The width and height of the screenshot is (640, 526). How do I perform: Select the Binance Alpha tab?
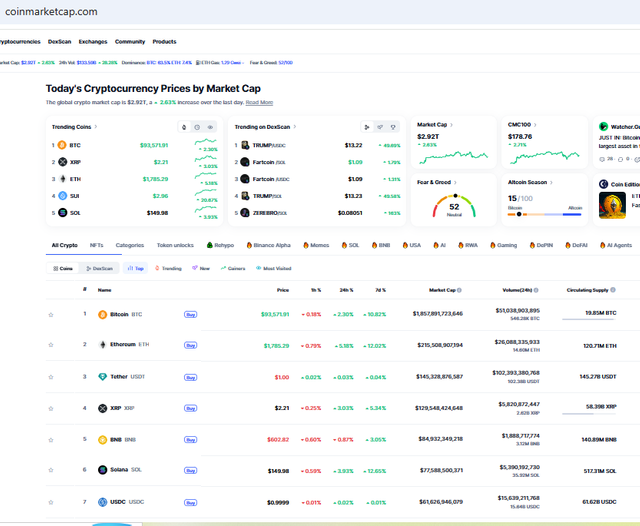pyautogui.click(x=269, y=245)
